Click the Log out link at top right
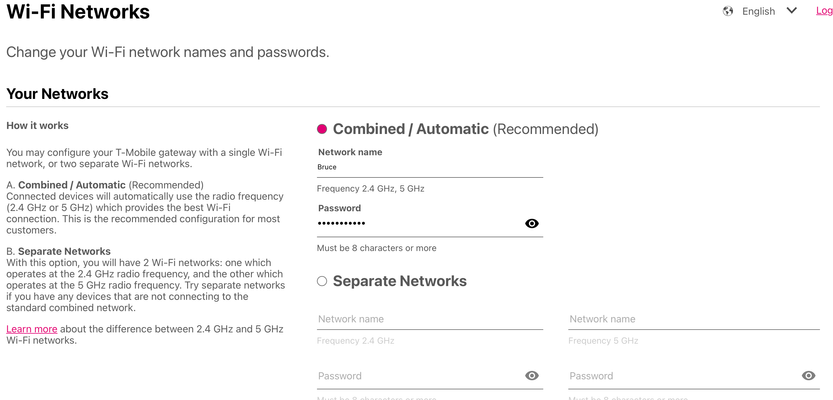 824,11
